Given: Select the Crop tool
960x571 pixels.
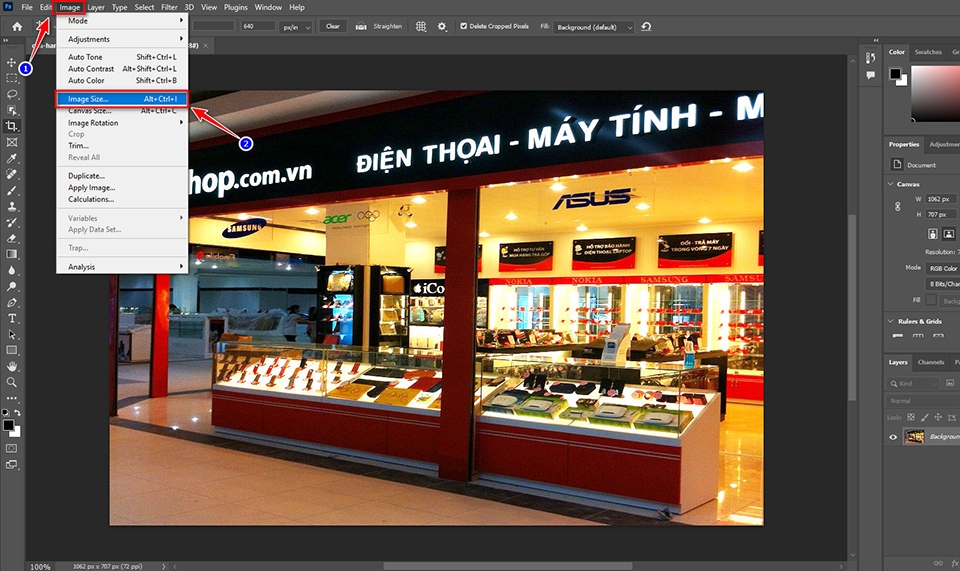Looking at the screenshot, I should click(x=12, y=126).
